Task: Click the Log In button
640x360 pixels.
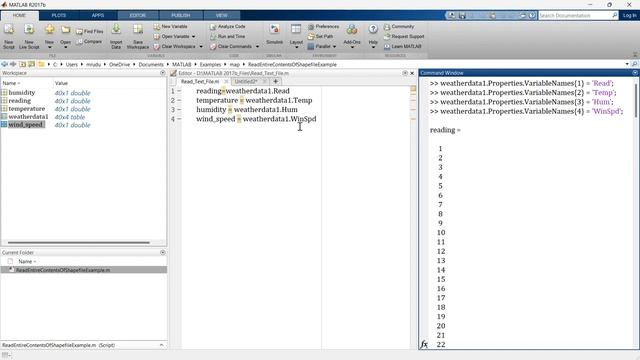Action: click(629, 16)
